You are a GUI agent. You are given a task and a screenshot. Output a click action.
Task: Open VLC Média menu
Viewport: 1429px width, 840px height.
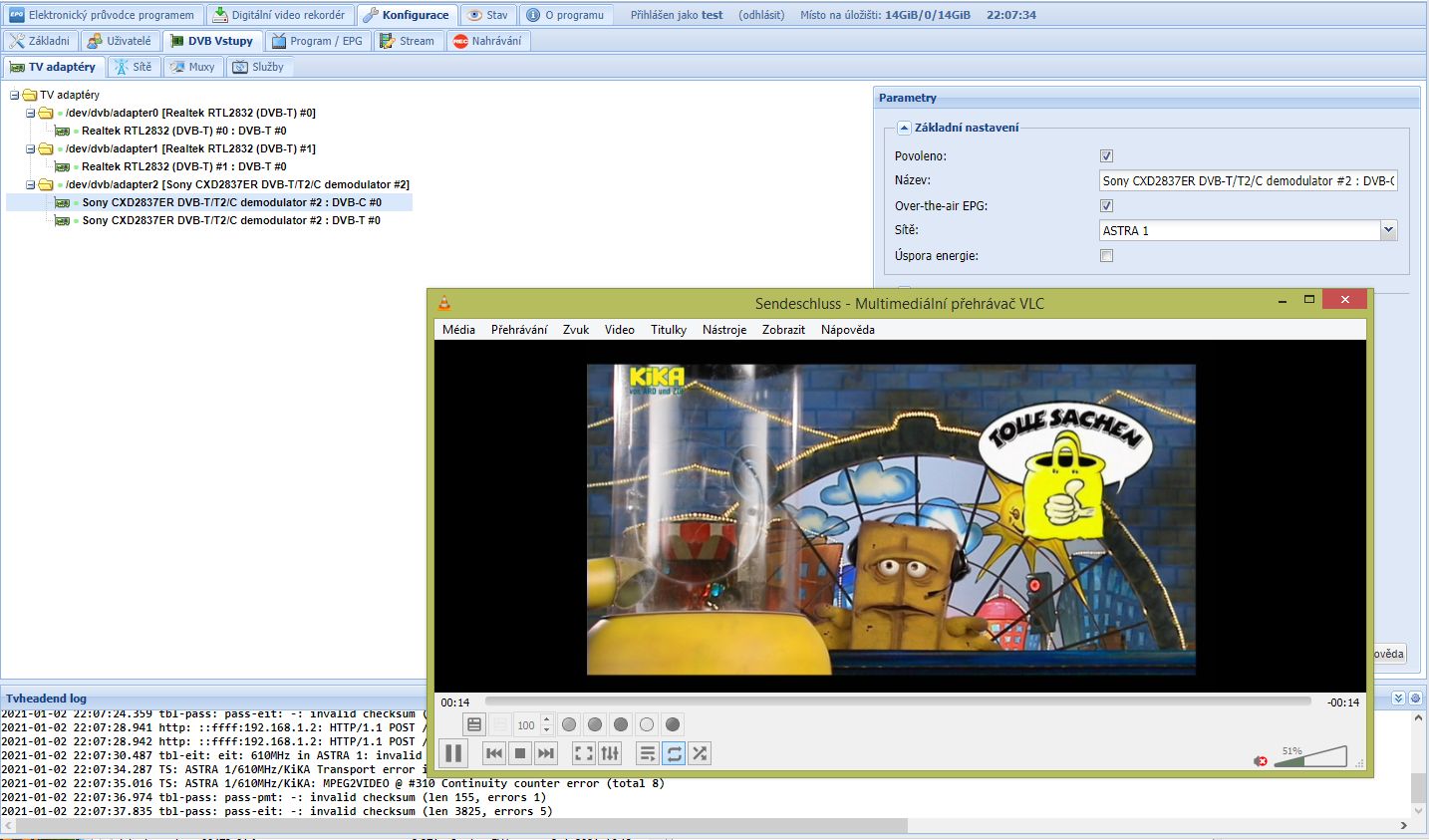tap(458, 330)
